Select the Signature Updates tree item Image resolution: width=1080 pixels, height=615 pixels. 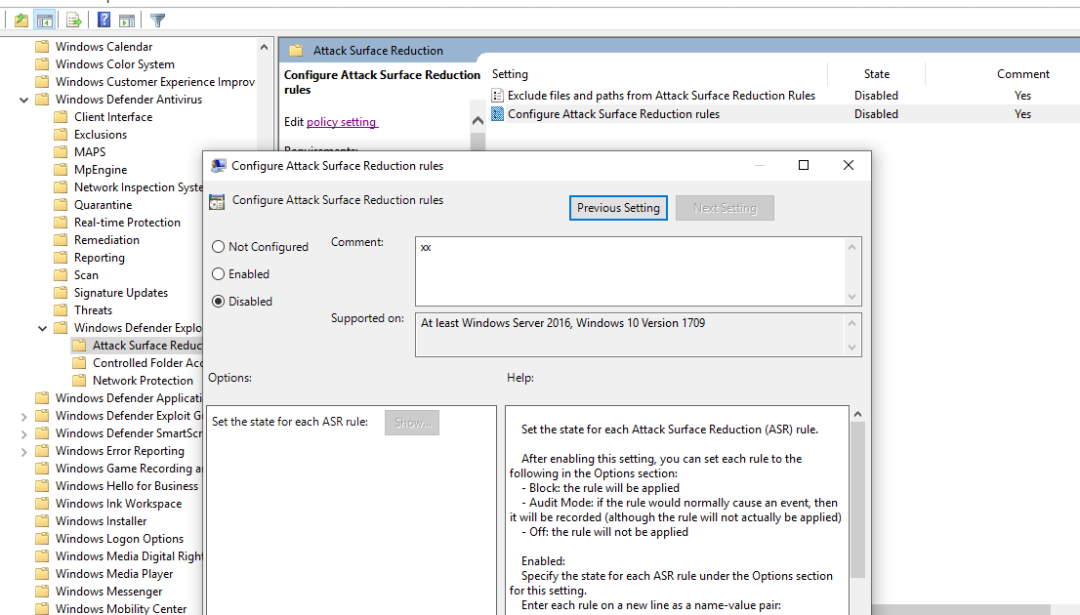[121, 293]
